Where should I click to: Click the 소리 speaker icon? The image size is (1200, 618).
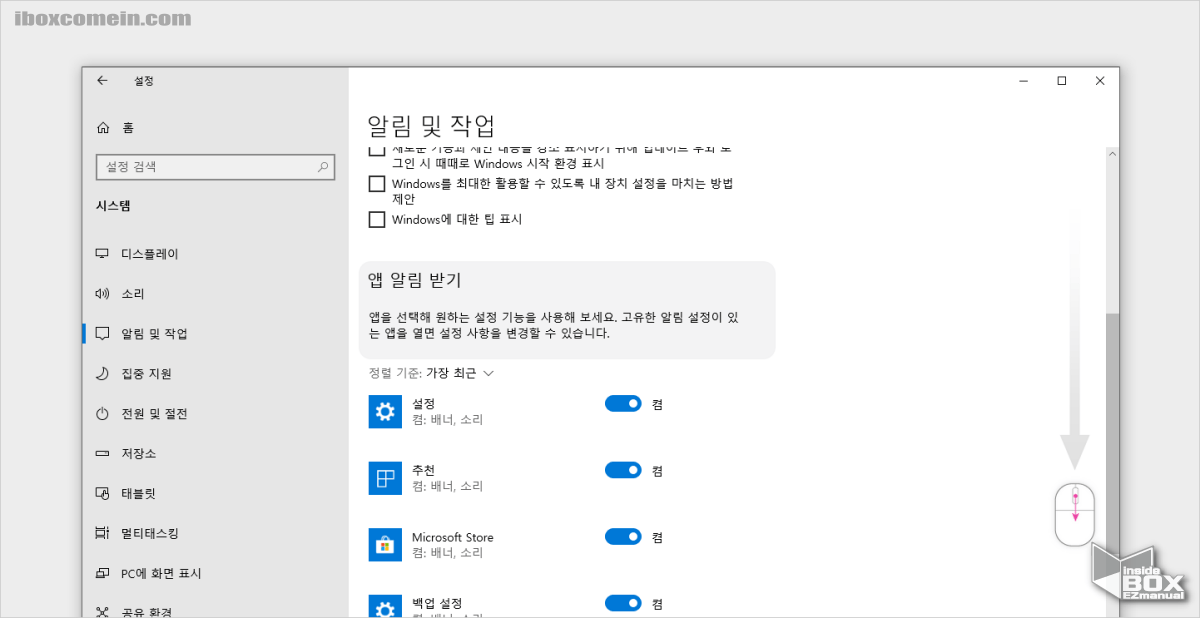[103, 293]
